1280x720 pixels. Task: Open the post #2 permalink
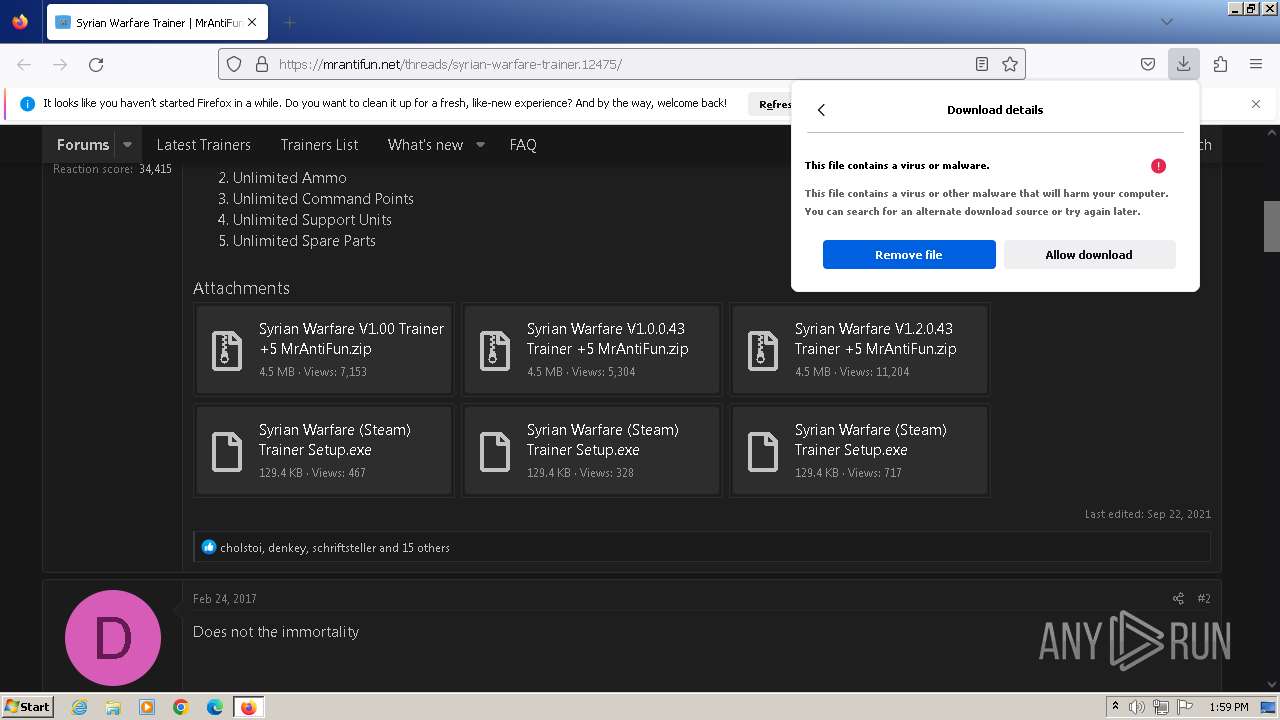click(x=1204, y=599)
